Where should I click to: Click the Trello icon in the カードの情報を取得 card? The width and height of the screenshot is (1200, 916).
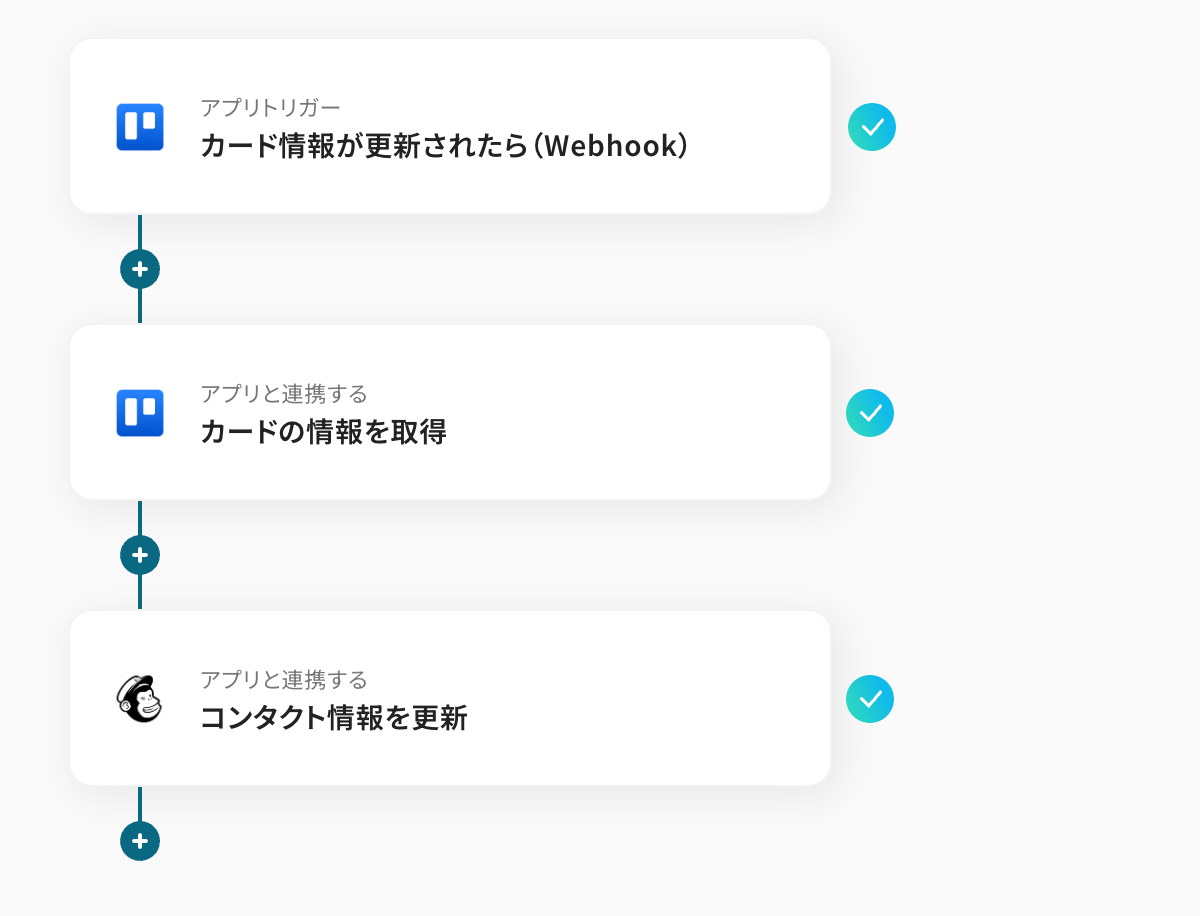[140, 413]
